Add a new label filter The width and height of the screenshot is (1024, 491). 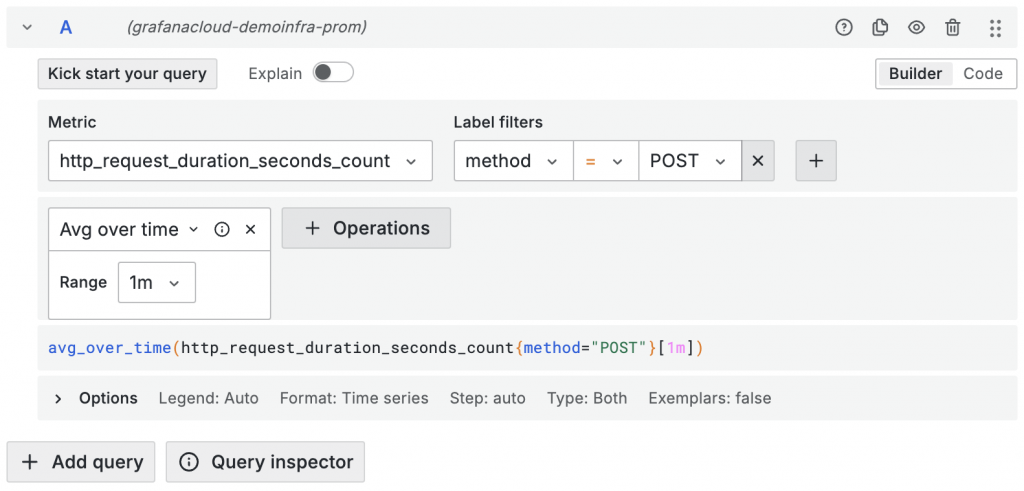[x=816, y=161]
